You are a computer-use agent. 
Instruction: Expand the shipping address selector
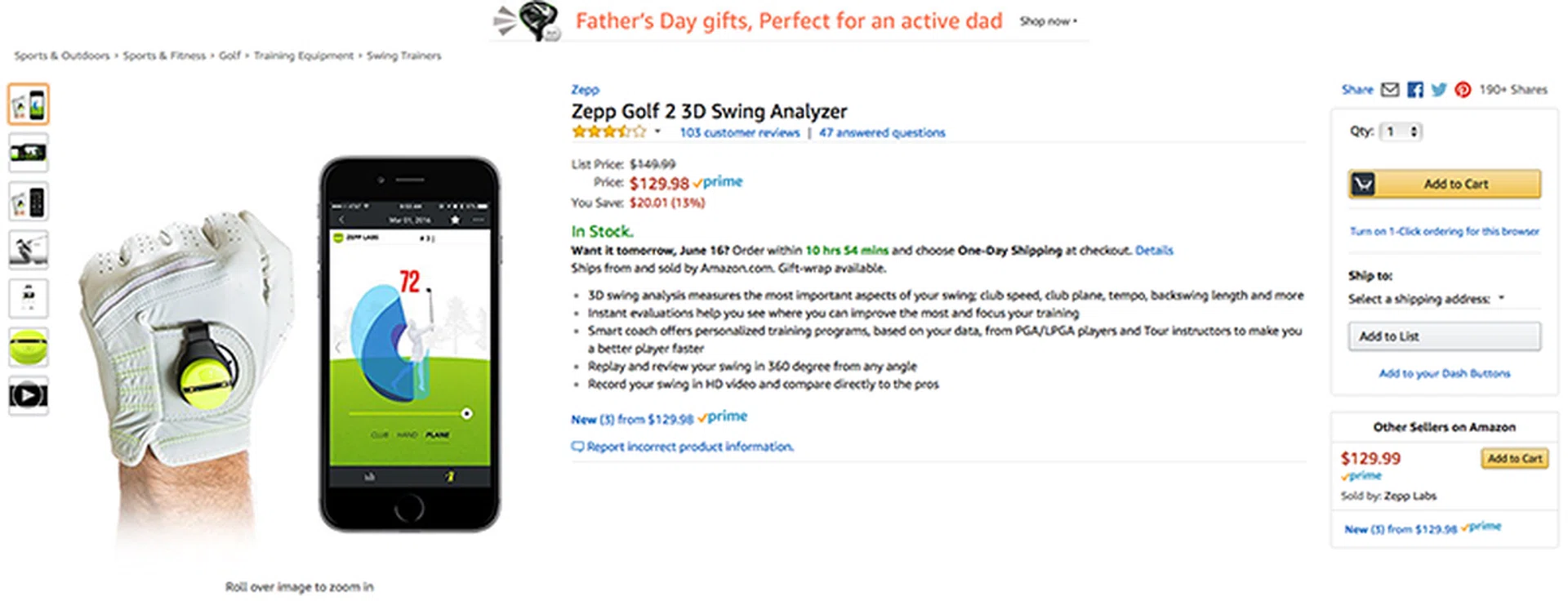(1426, 299)
